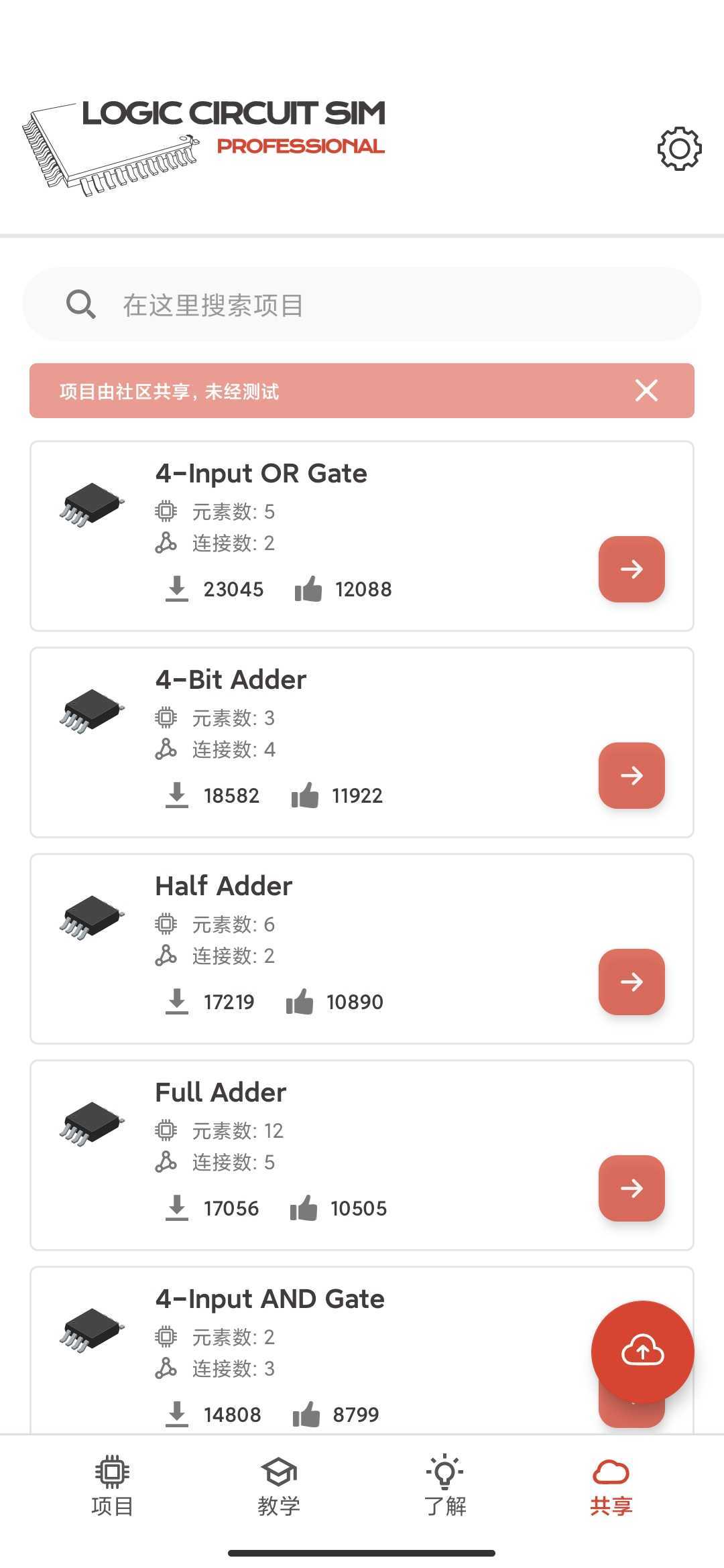Open the Full Adder arrow button
The image size is (724, 1568).
631,1189
